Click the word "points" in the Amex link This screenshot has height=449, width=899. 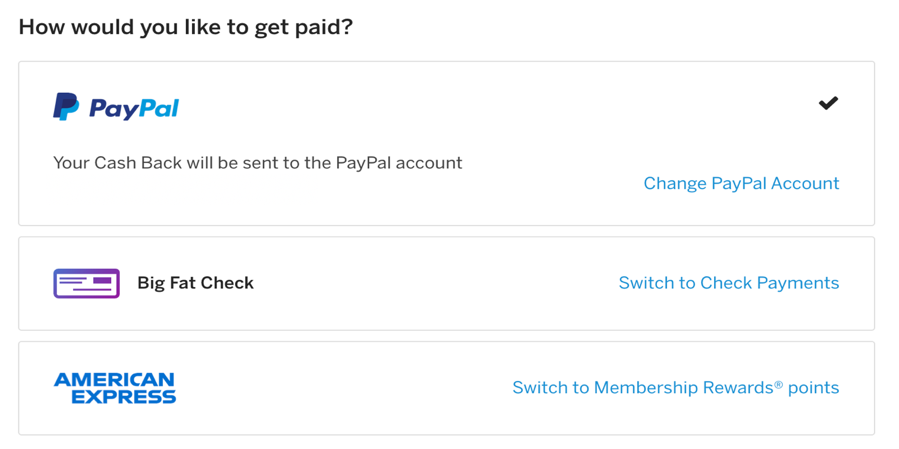813,388
